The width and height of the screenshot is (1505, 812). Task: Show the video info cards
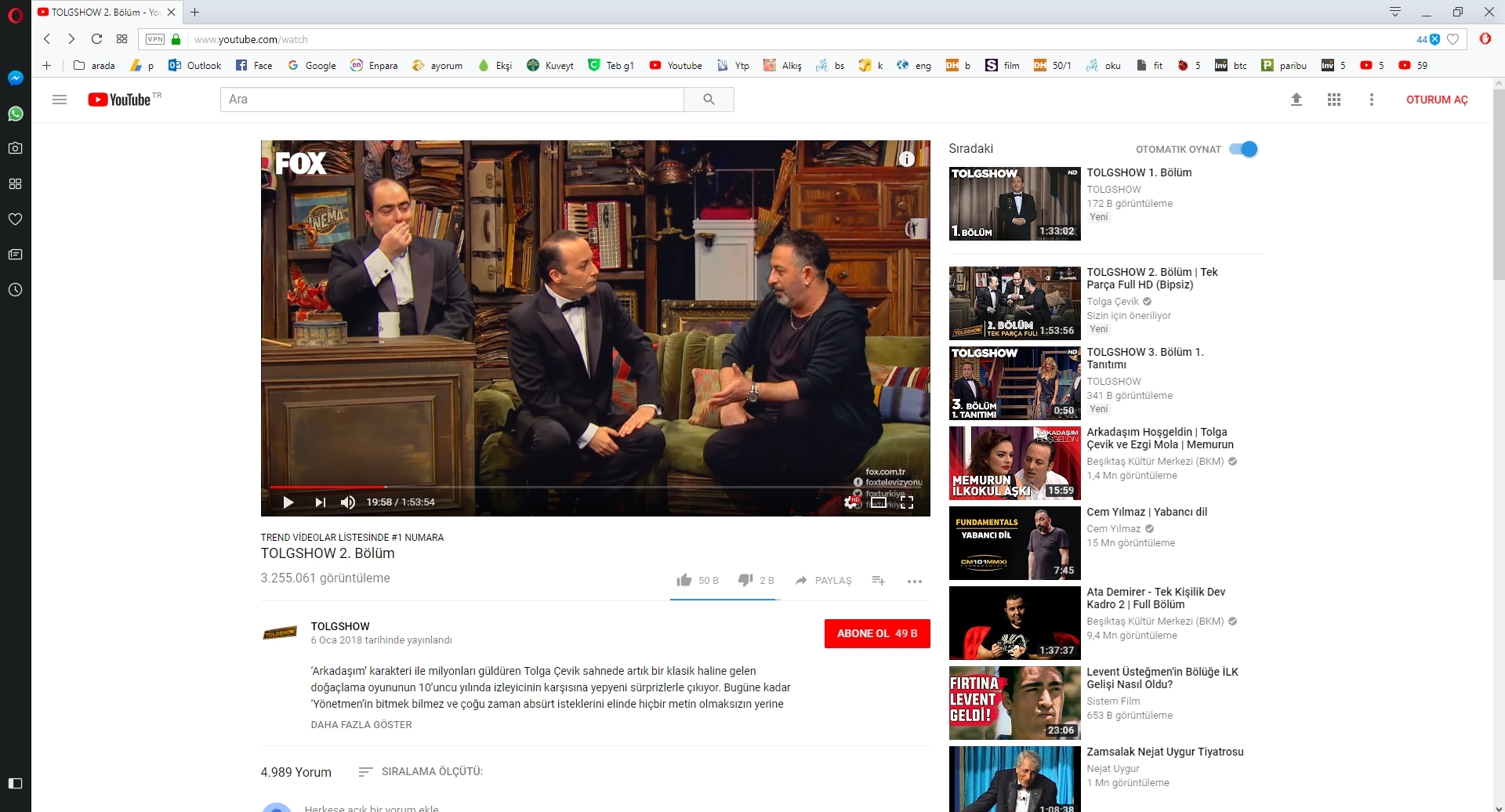click(x=907, y=159)
